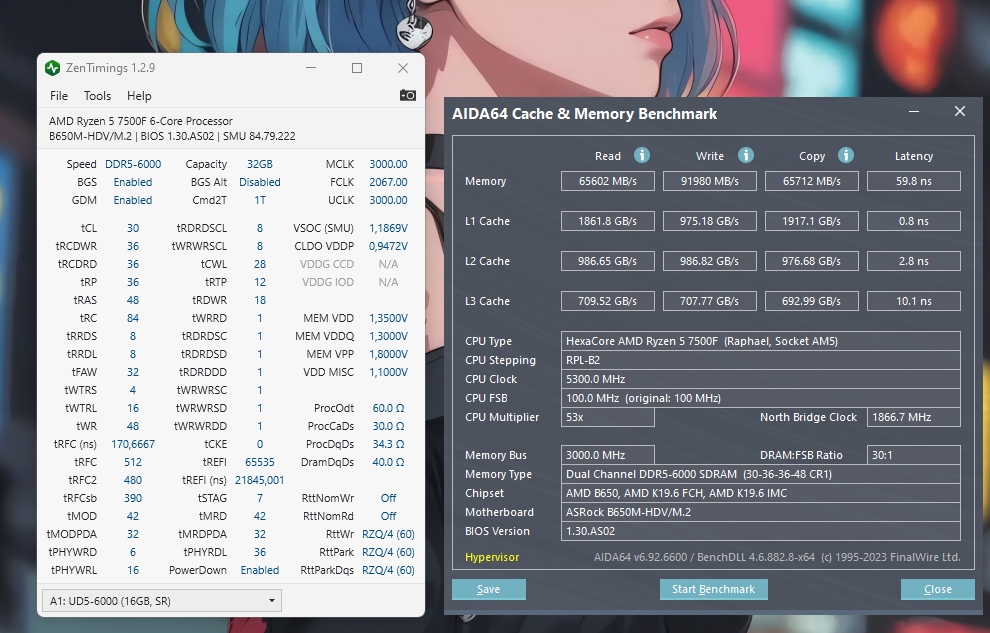The height and width of the screenshot is (633, 990).
Task: Click the Close button in AIDA64
Action: coord(938,589)
